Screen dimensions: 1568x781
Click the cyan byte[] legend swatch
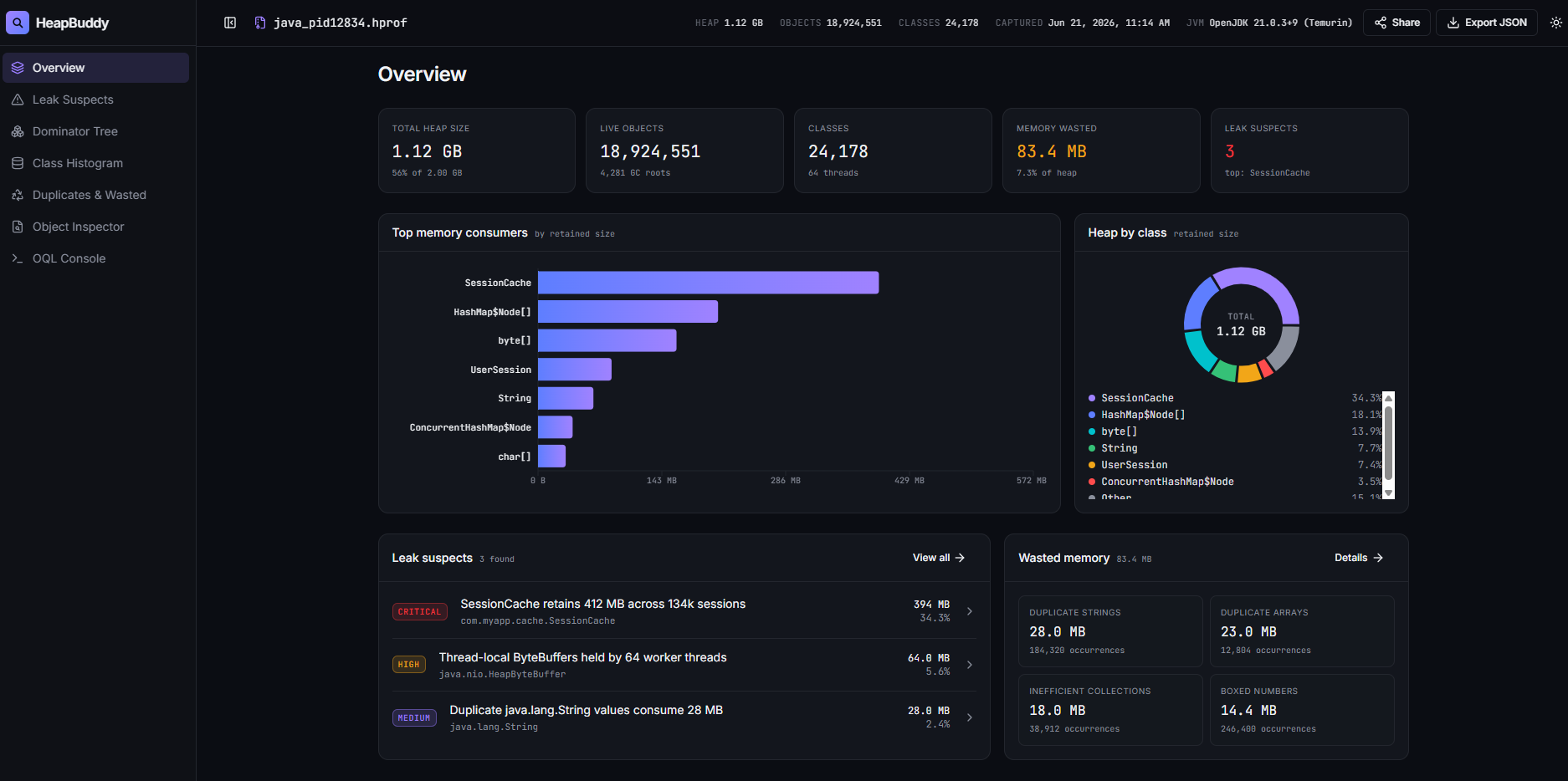coord(1092,431)
